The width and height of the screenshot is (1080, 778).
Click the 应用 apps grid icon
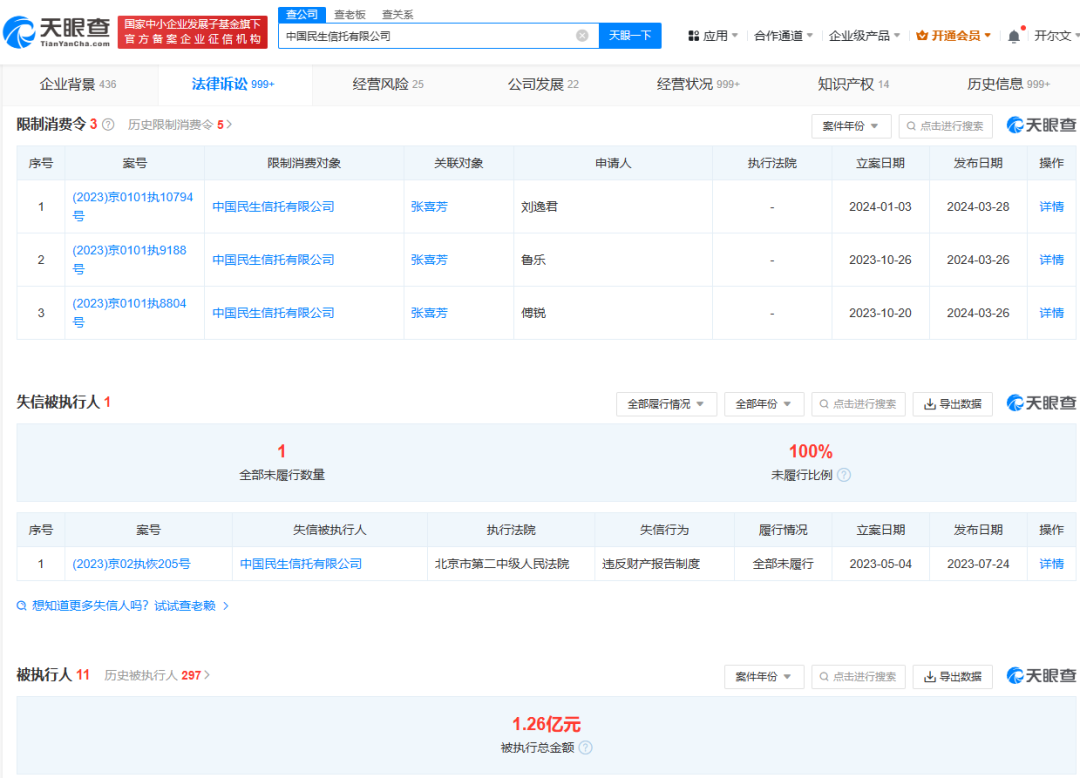[694, 35]
